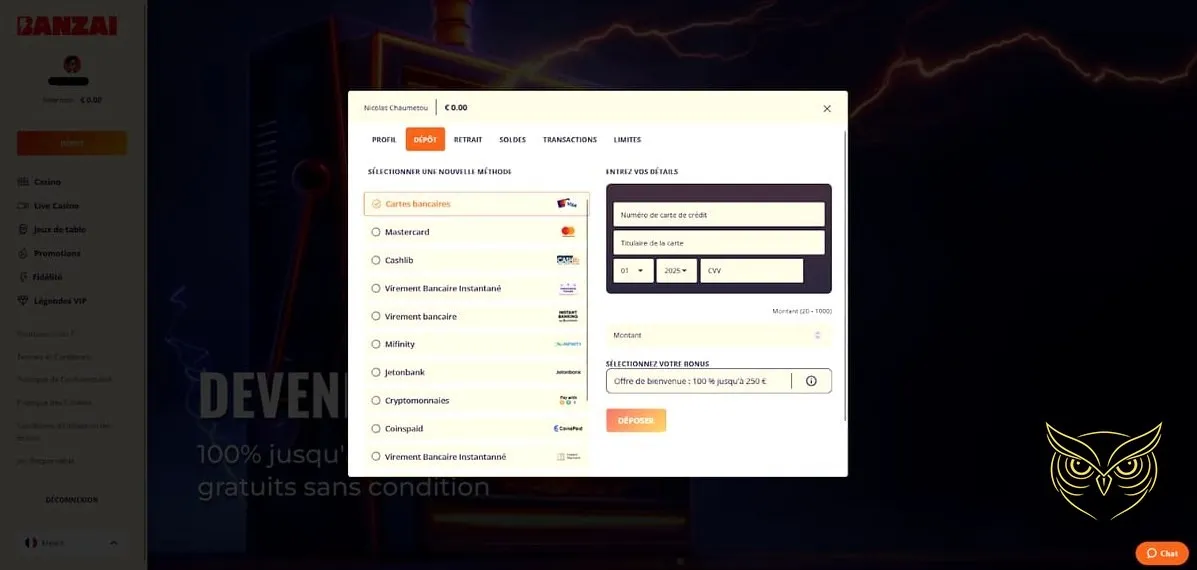Select the Cartes bancaires payment method
This screenshot has height=570, width=1197.
pos(476,204)
